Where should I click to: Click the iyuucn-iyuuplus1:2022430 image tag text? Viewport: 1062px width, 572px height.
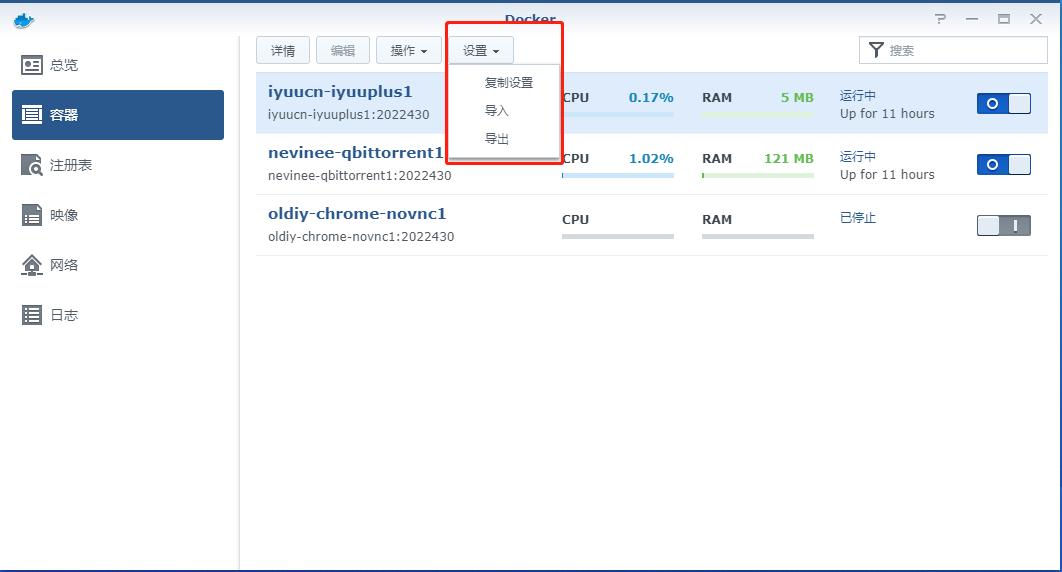[348, 114]
